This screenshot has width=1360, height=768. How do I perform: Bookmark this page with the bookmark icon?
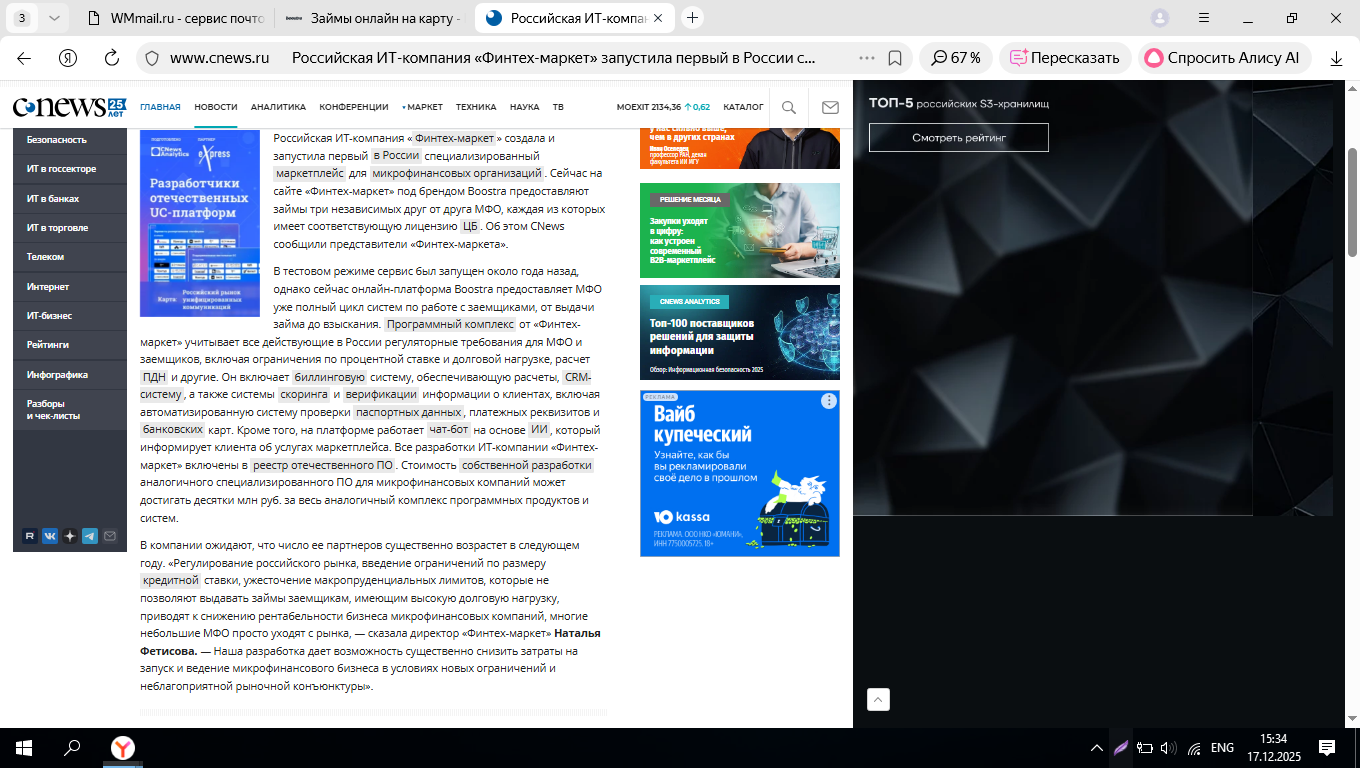coord(896,58)
